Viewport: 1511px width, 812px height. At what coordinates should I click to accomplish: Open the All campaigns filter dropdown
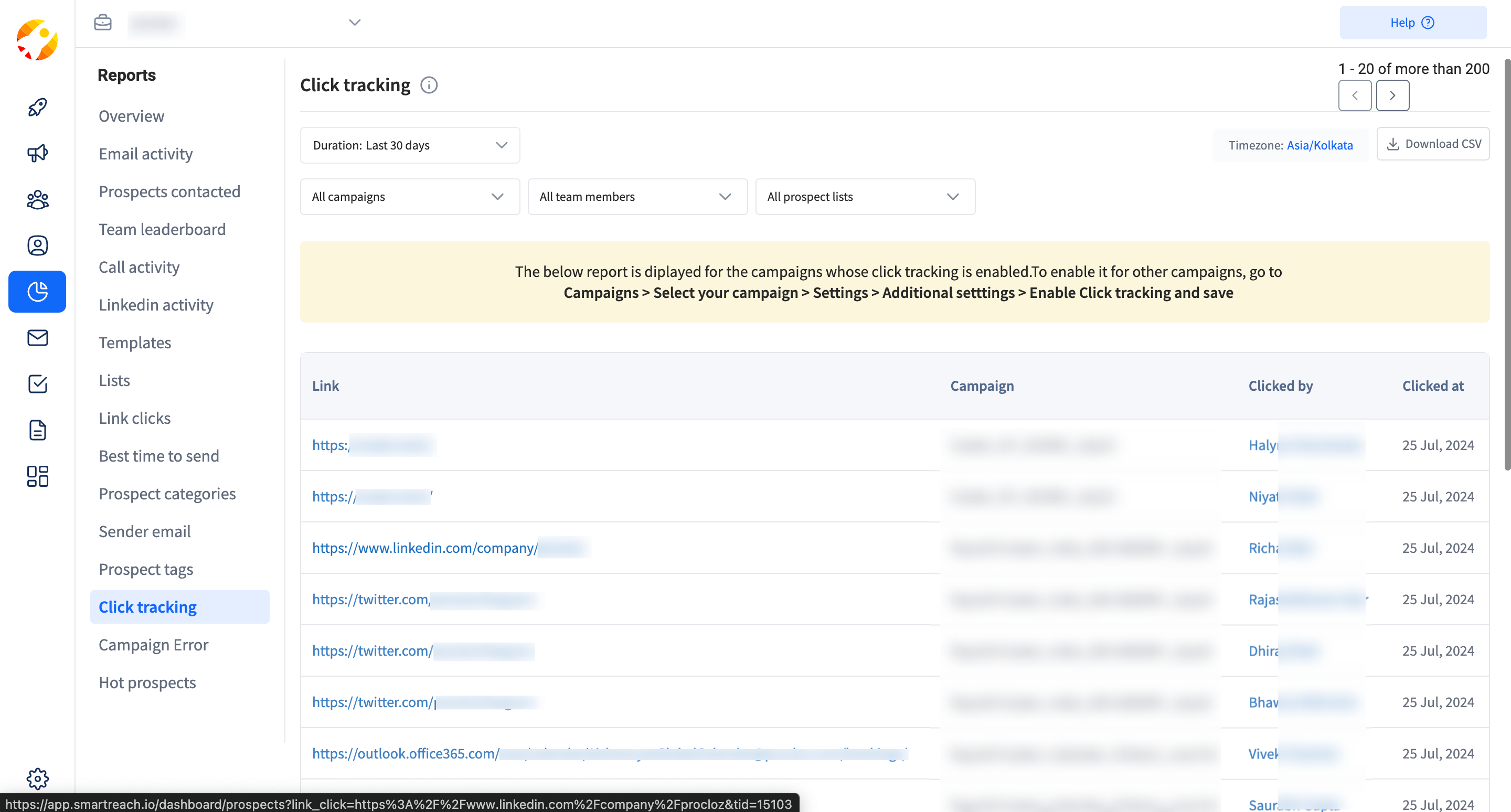click(407, 196)
